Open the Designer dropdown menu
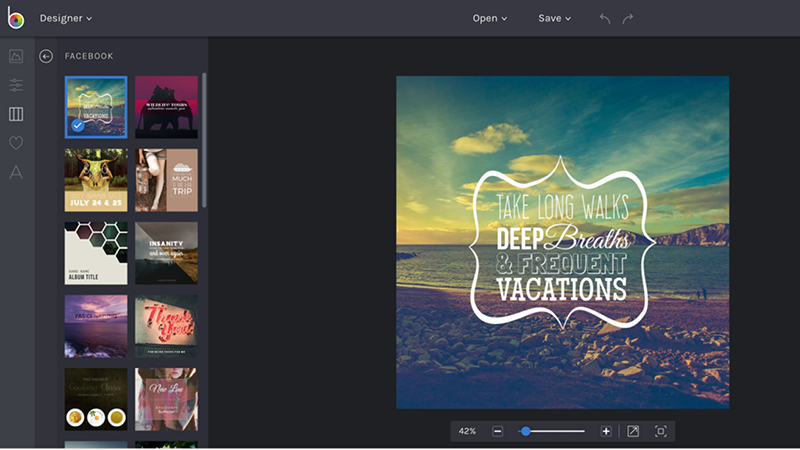 pyautogui.click(x=66, y=18)
